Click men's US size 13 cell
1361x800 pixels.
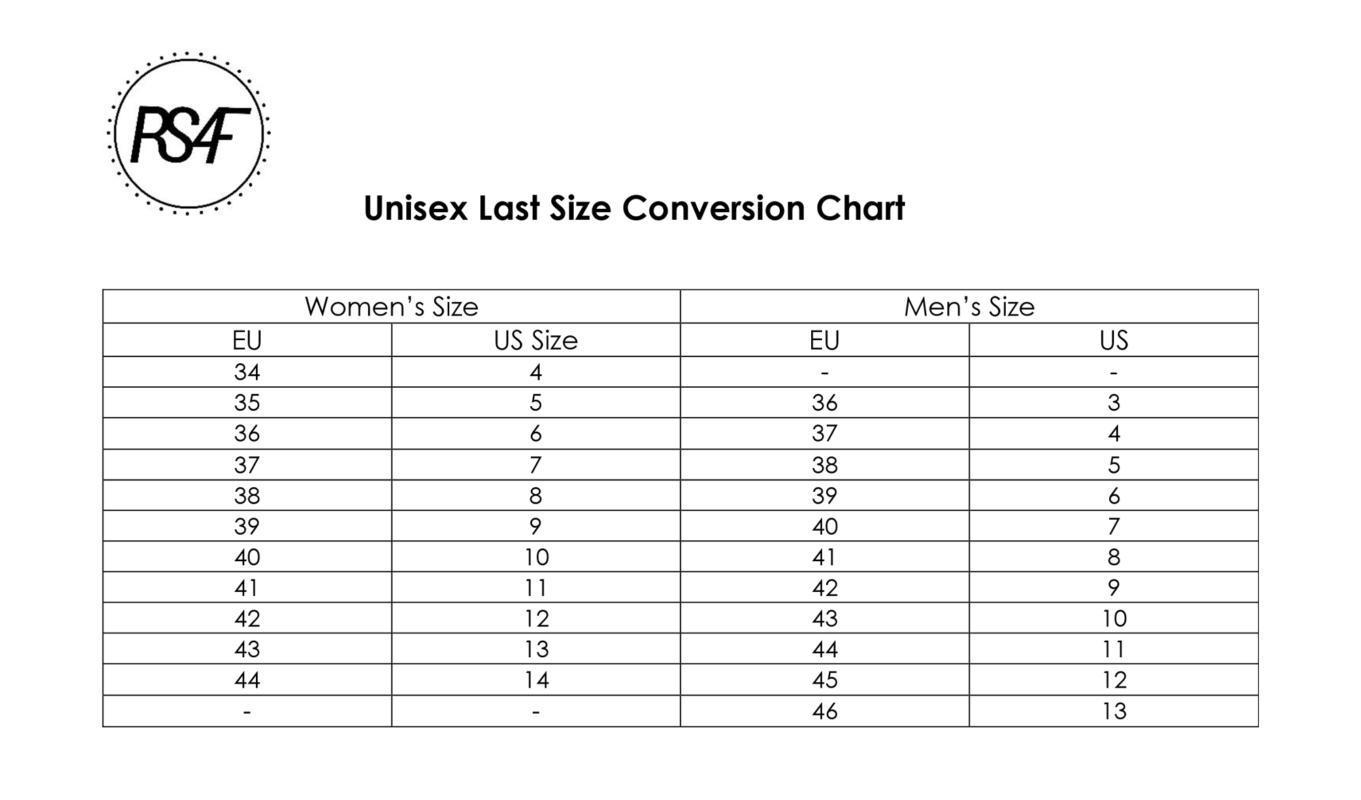point(1113,711)
